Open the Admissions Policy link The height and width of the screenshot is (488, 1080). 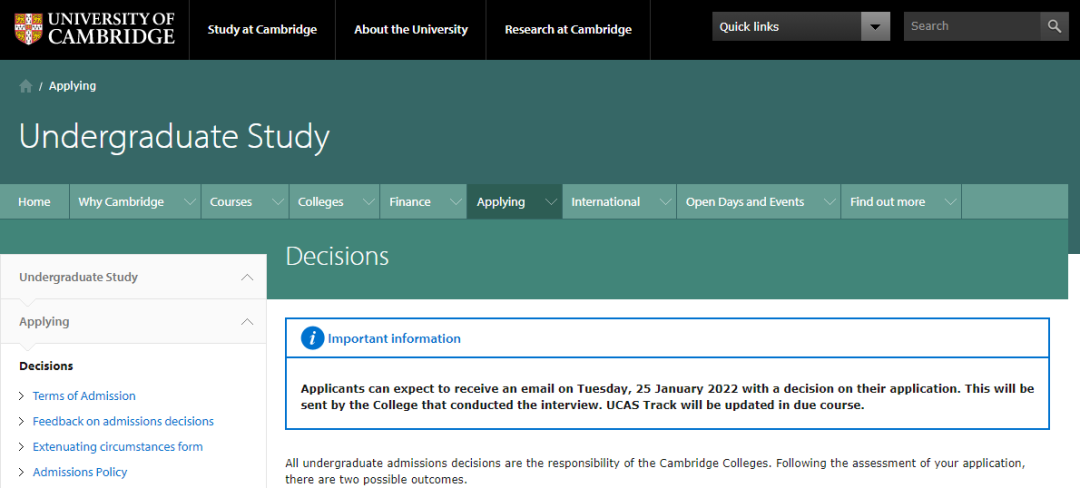[x=80, y=472]
